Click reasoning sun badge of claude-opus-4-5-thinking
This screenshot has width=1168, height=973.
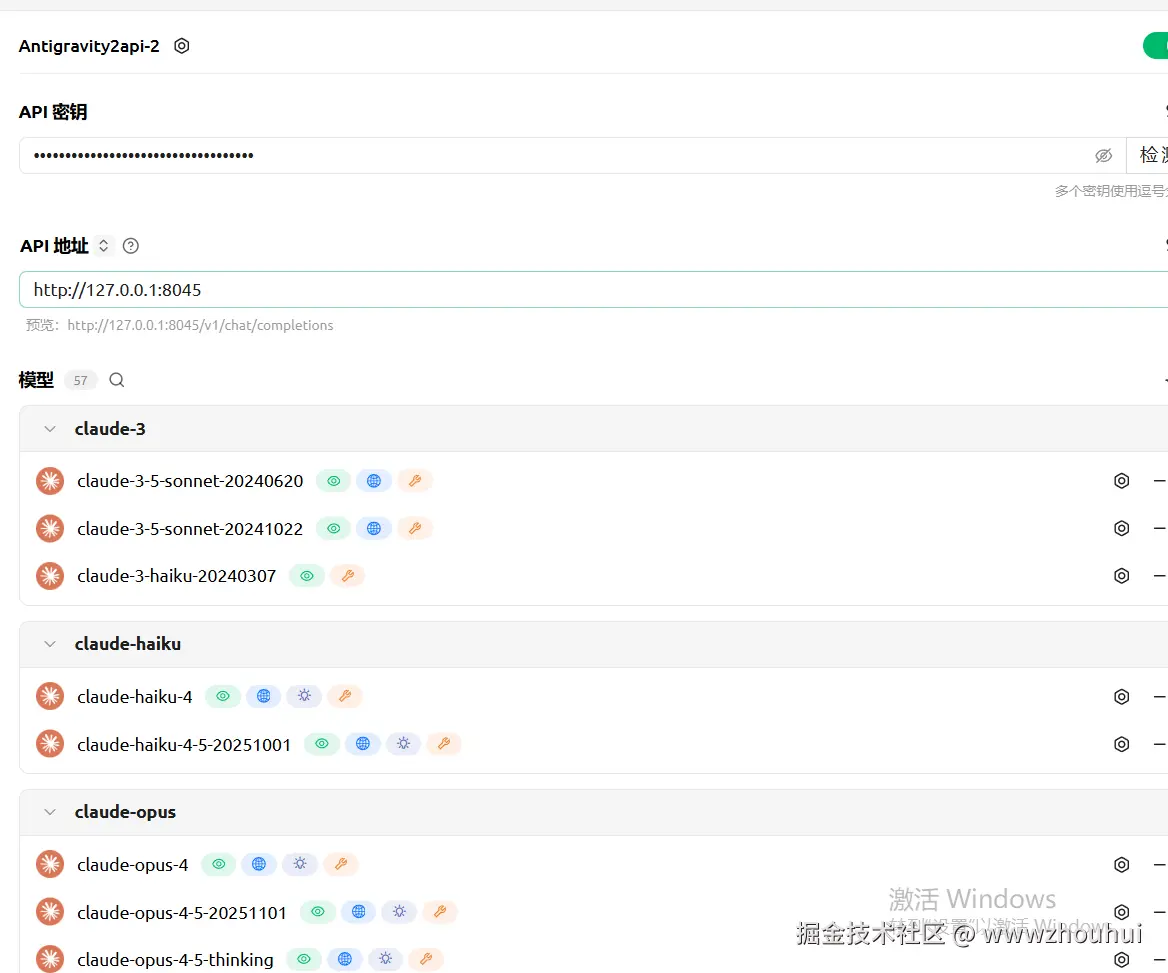(x=385, y=959)
